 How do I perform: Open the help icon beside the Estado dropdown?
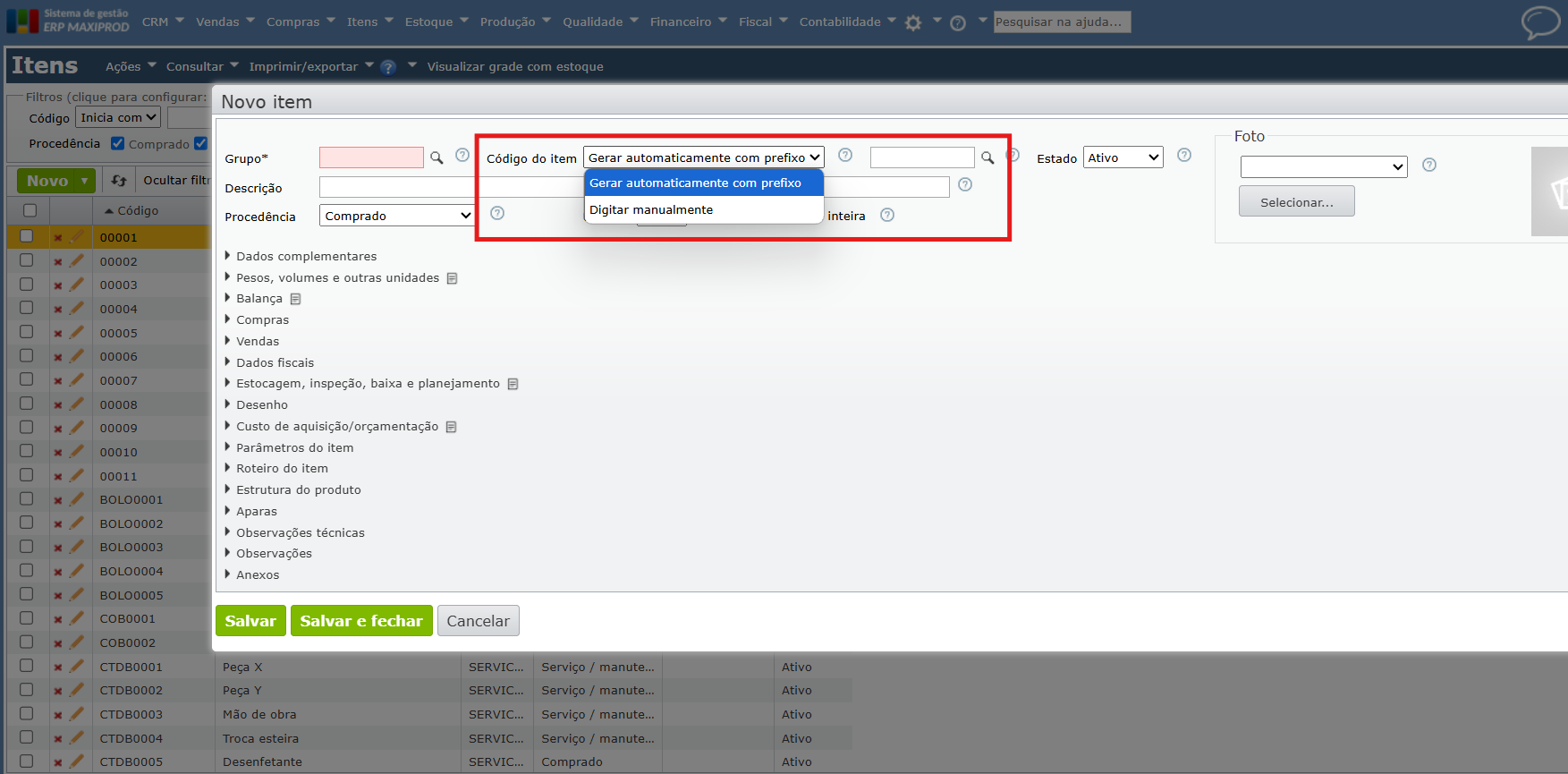(1184, 155)
